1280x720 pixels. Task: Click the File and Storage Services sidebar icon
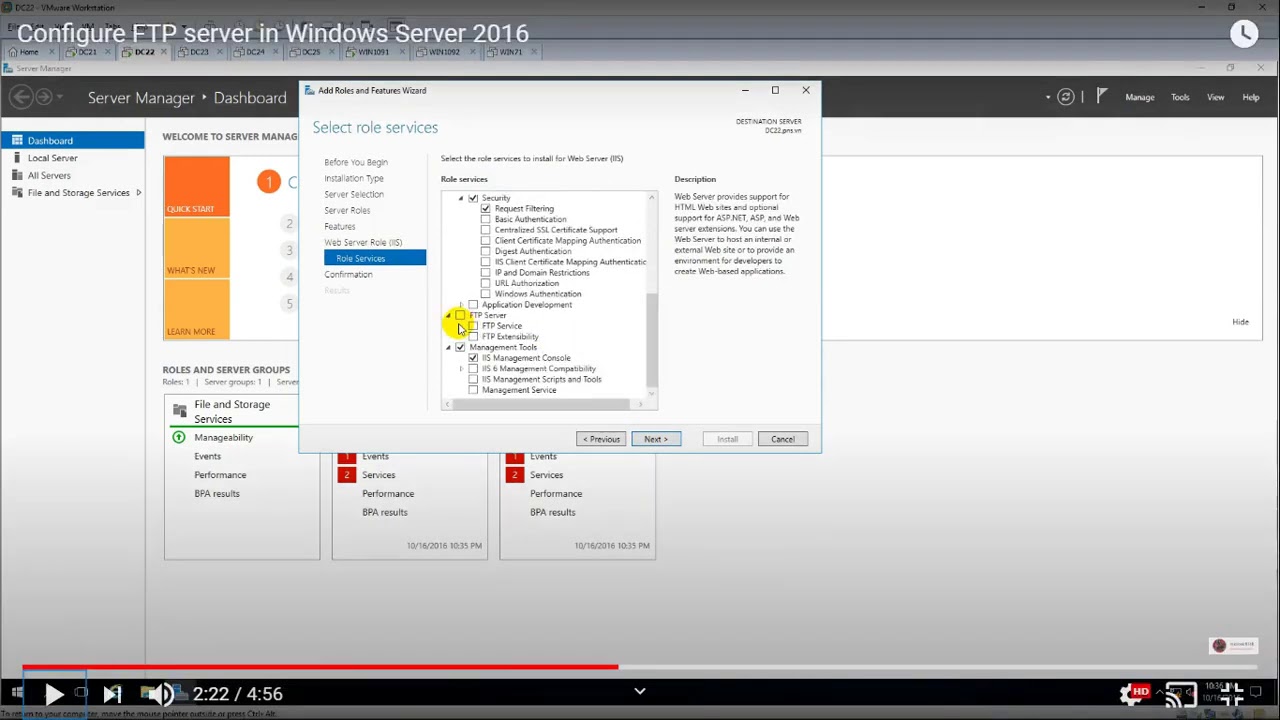(17, 193)
